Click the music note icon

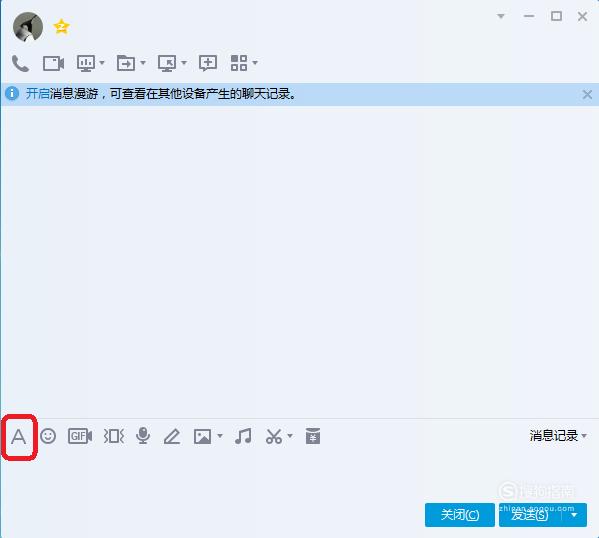tap(243, 436)
